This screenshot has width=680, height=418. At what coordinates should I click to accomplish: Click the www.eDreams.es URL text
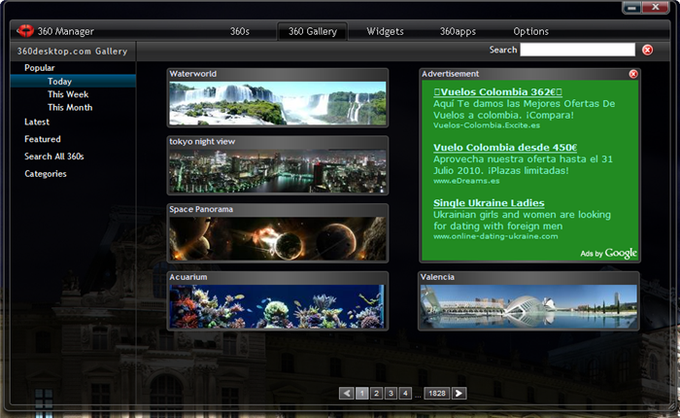(467, 181)
